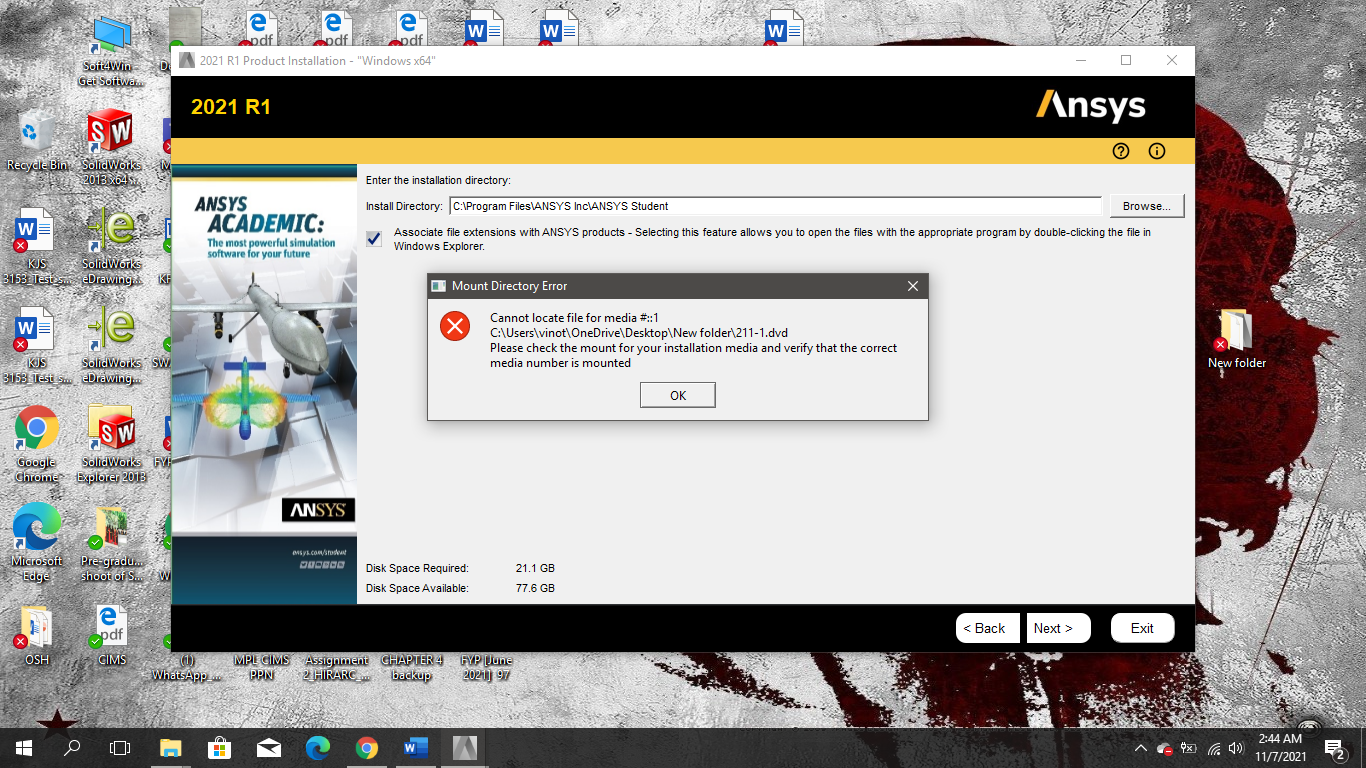Select the Soft4Win Get Software desktop shortcut
1366x768 pixels.
tap(110, 50)
